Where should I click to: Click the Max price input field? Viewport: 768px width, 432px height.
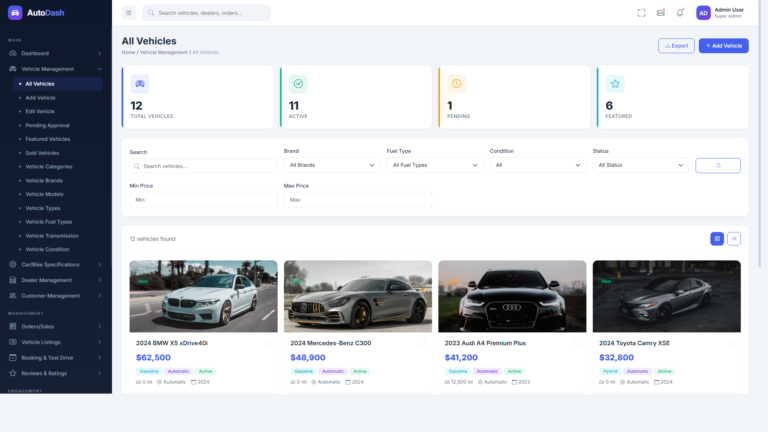358,200
